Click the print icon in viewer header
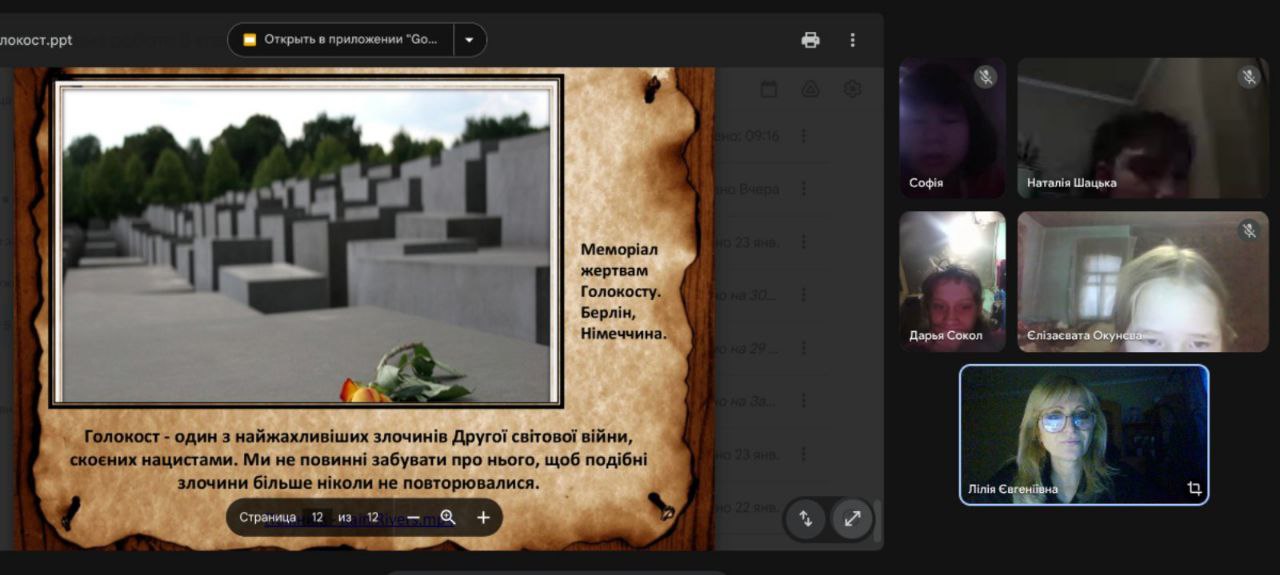The width and height of the screenshot is (1280, 575). coord(810,40)
